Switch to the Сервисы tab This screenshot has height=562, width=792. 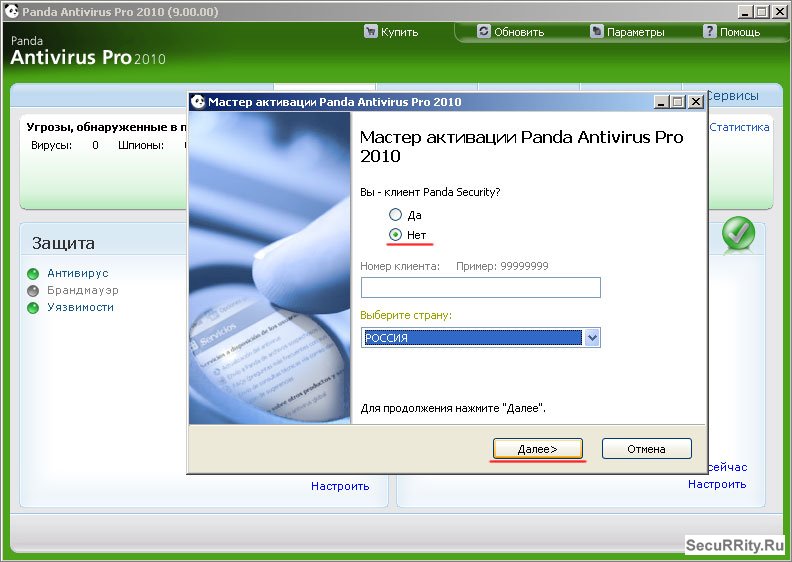732,95
